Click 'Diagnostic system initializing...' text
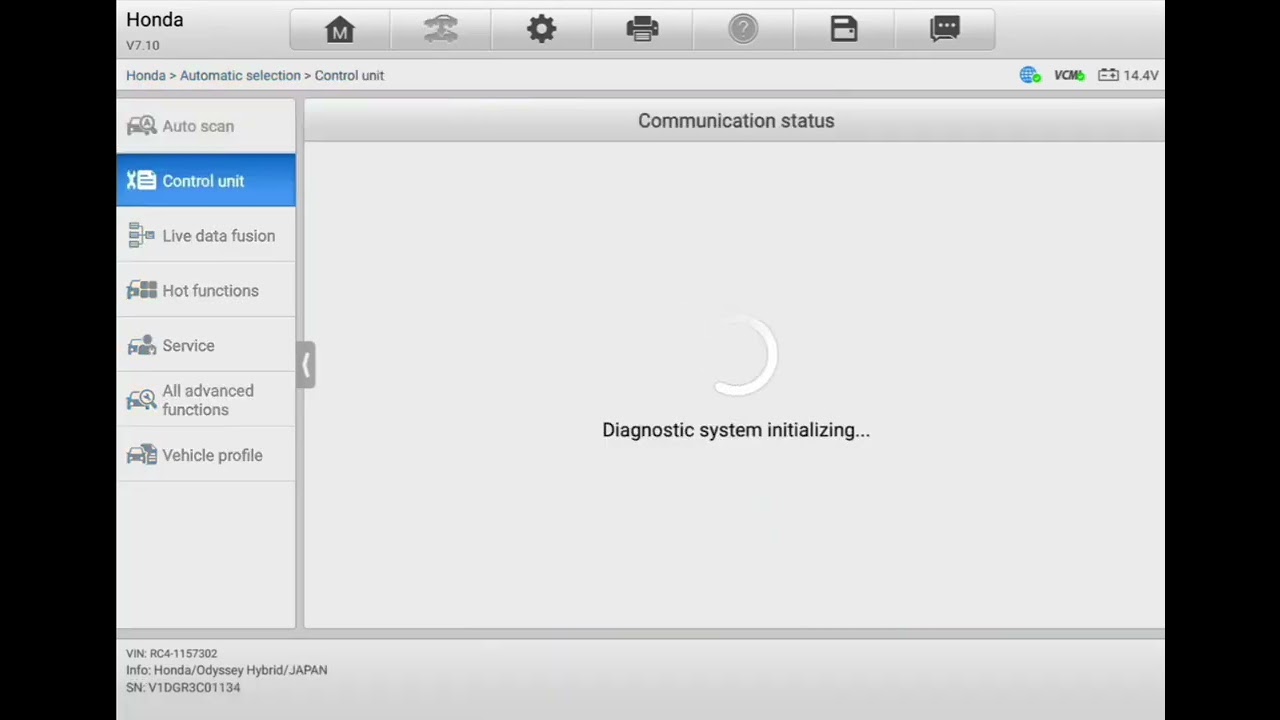 click(x=736, y=430)
